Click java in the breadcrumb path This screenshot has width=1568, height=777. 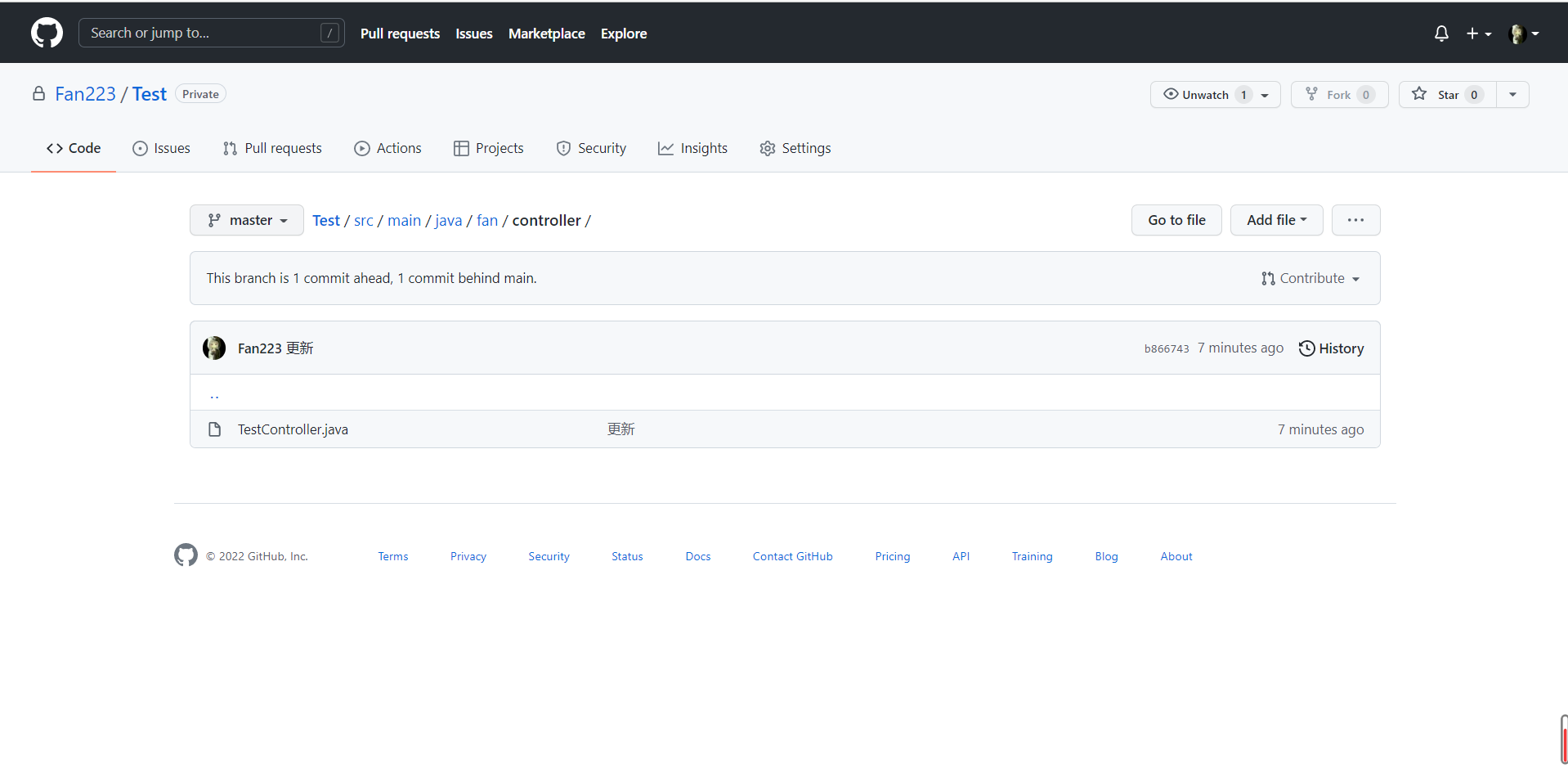pos(448,220)
